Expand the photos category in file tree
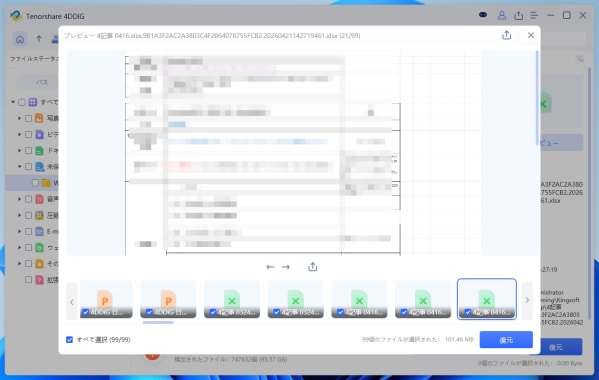Image resolution: width=599 pixels, height=380 pixels. [19, 118]
